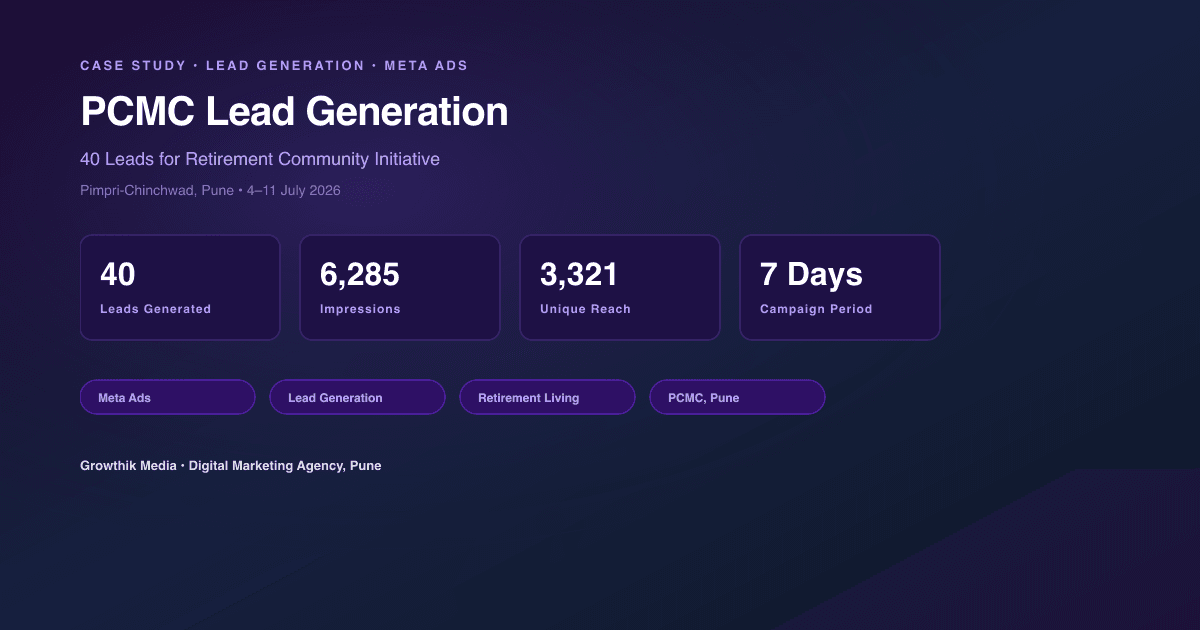Click the 40 Leads for Retirement Community subtitle
Viewport: 1200px width, 630px height.
260,159
